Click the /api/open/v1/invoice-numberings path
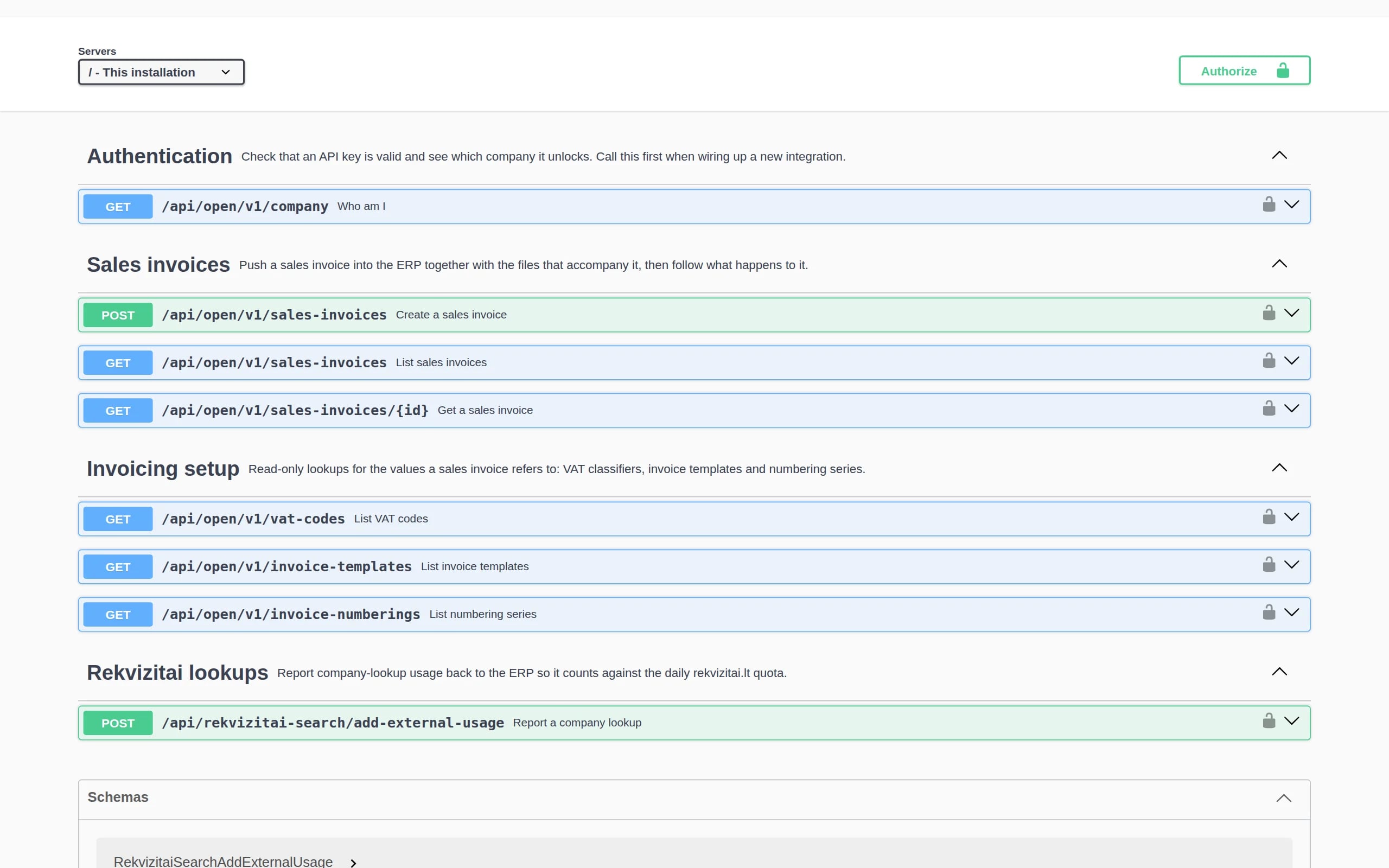 (x=291, y=614)
